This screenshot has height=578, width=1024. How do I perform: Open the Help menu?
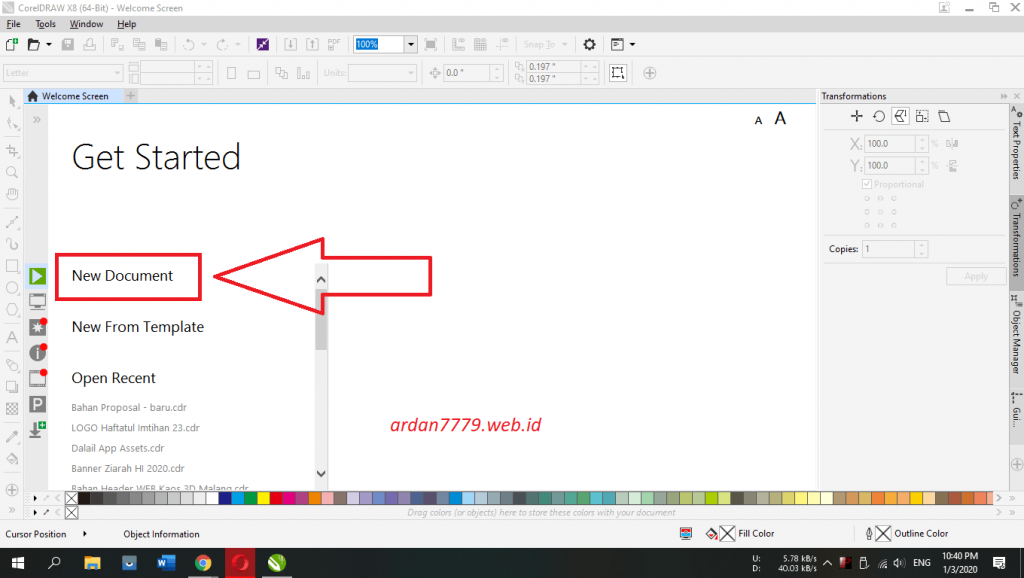[127, 24]
